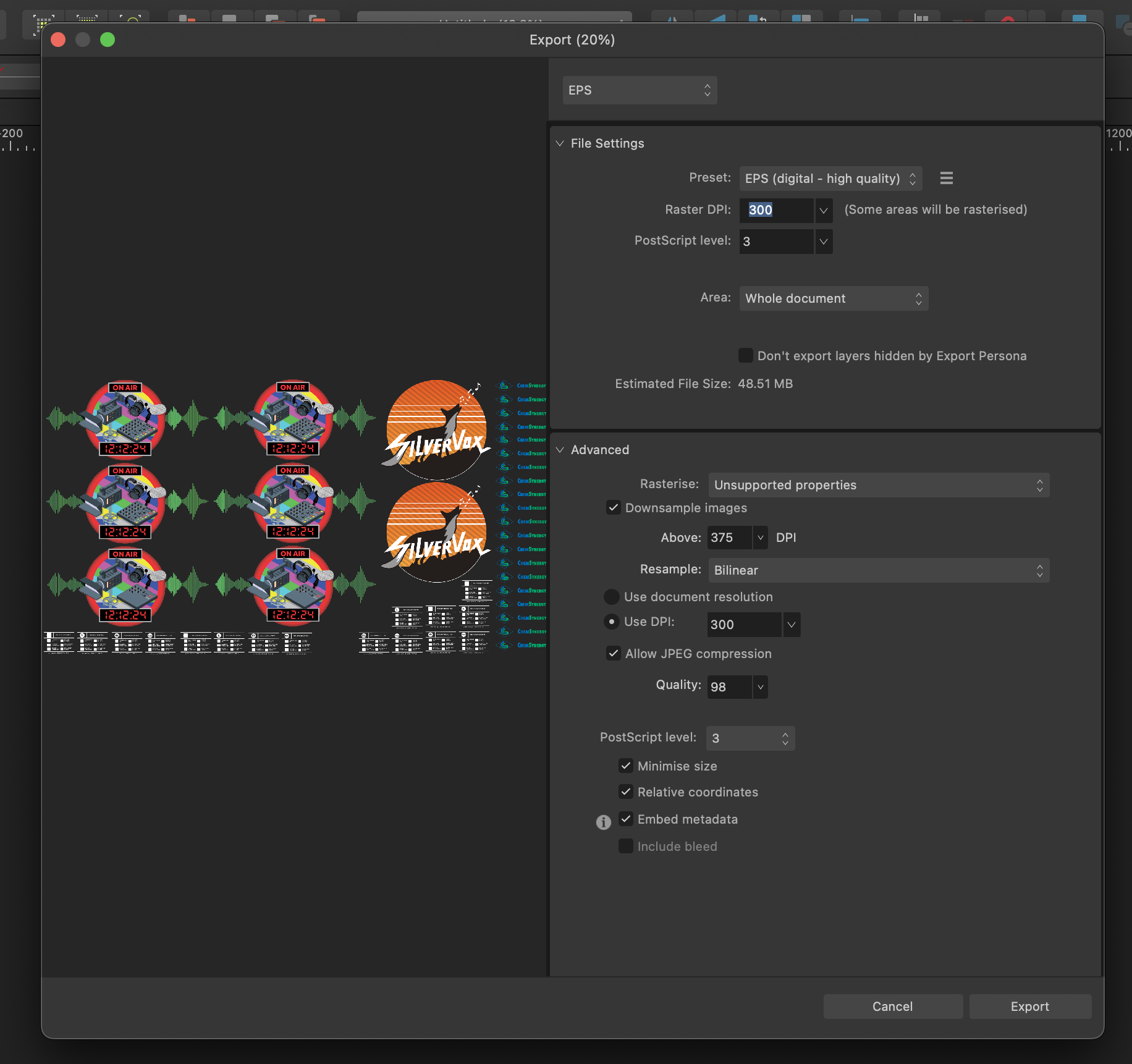
Task: Click the Export button
Action: [x=1030, y=1007]
